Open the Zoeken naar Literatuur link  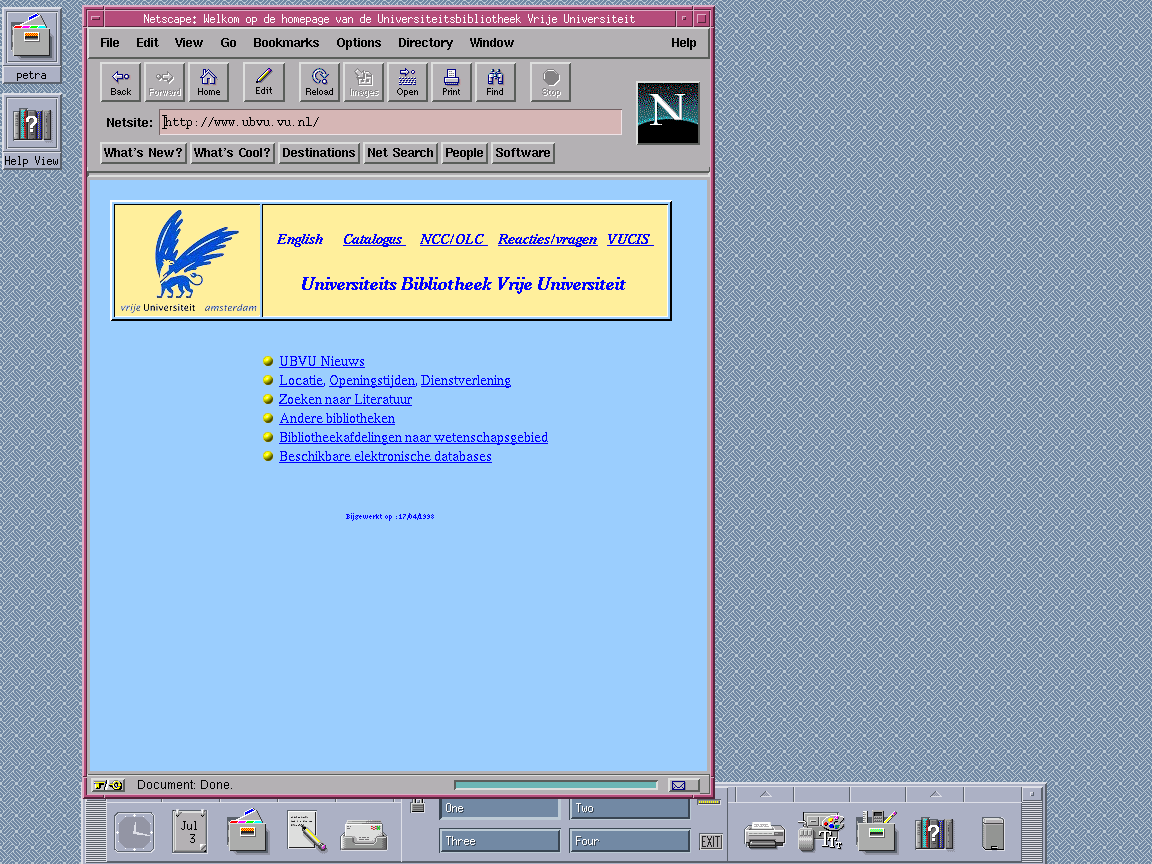345,399
